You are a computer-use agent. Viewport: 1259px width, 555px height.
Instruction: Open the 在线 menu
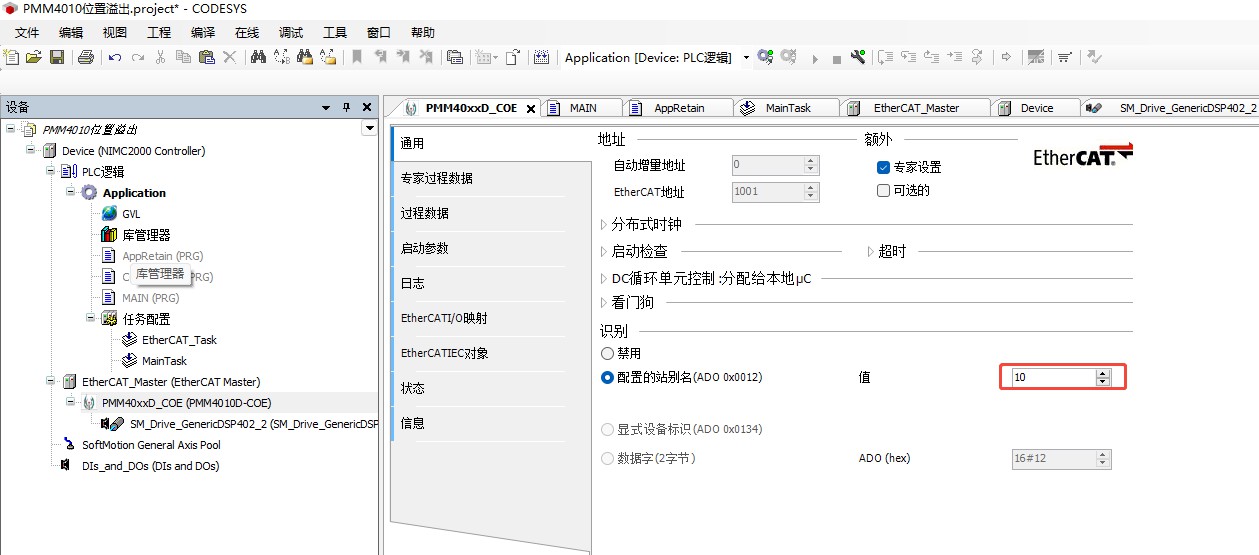tap(247, 32)
